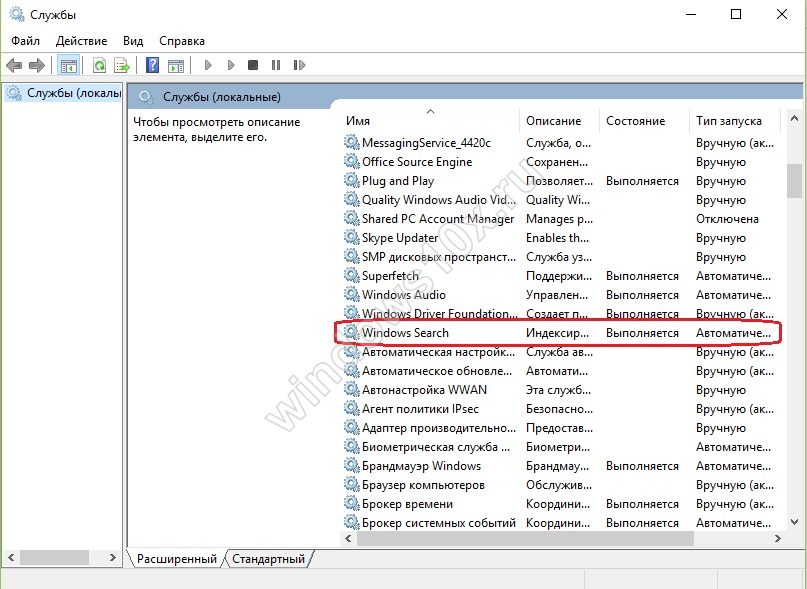807x589 pixels.
Task: Open the Справка menu
Action: click(181, 41)
